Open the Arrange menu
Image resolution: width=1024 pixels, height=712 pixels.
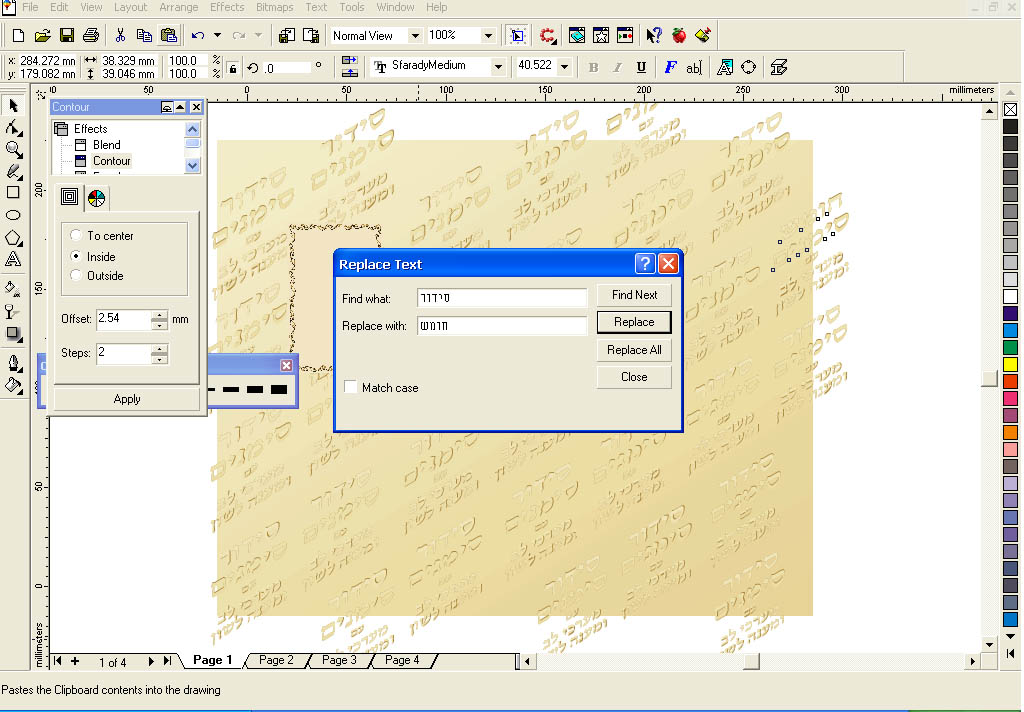coord(178,7)
